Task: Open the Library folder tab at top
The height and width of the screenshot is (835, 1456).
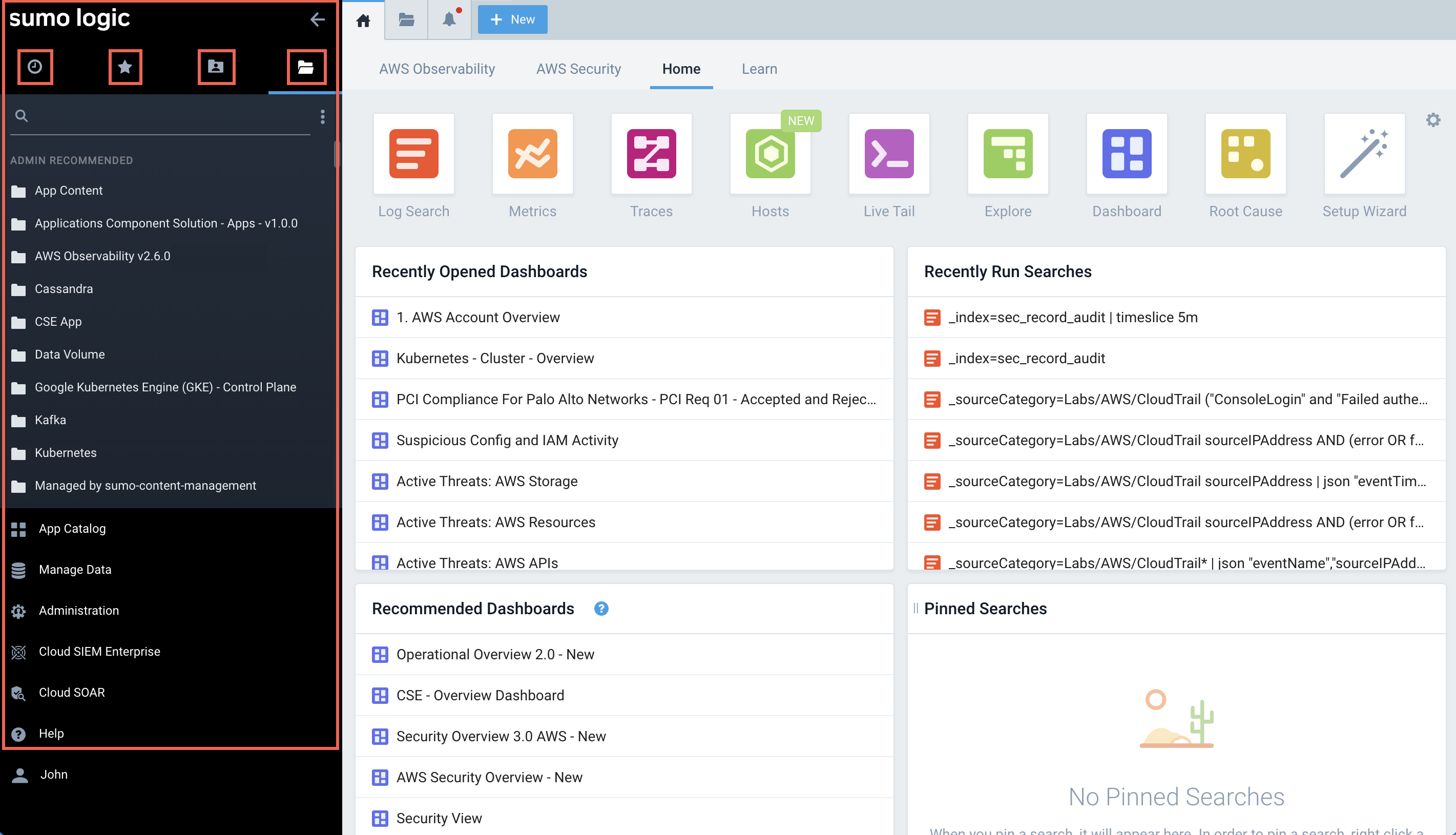Action: [406, 19]
